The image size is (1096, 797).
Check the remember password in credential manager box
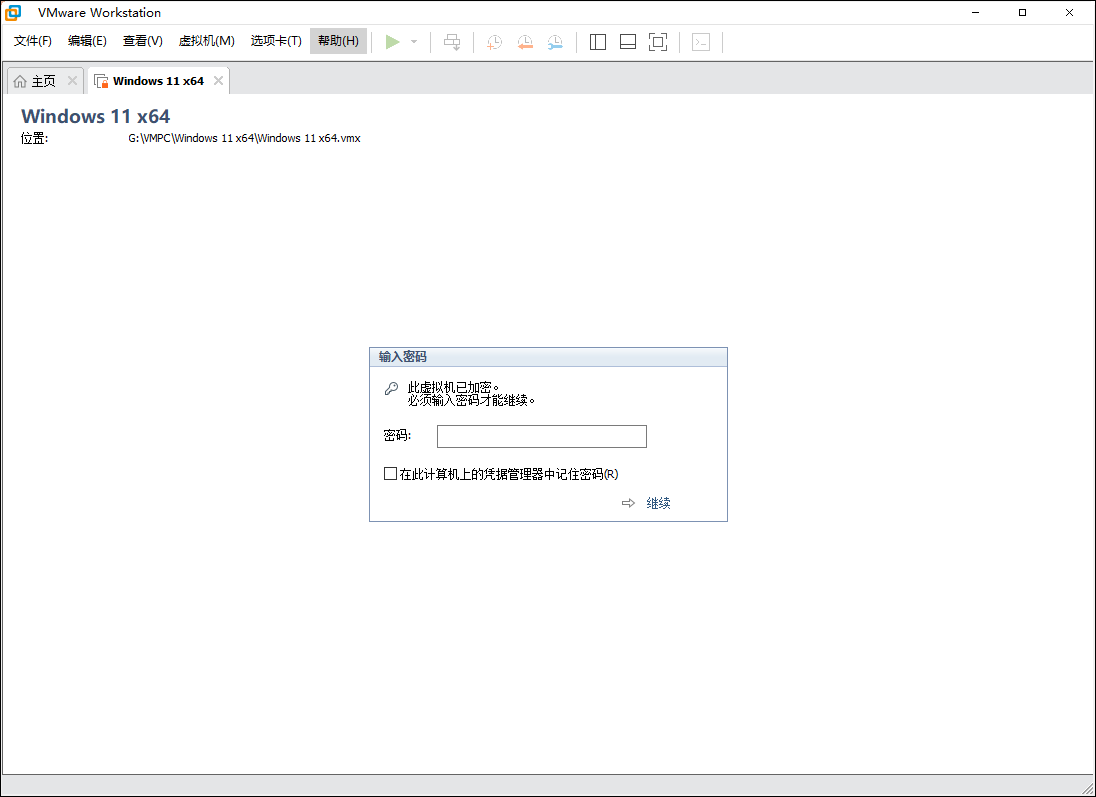pyautogui.click(x=390, y=474)
